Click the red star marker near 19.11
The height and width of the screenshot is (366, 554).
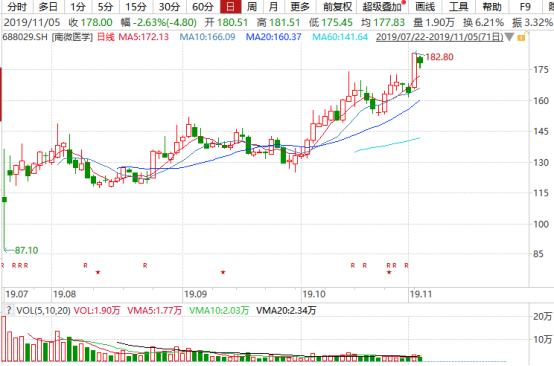[x=389, y=272]
